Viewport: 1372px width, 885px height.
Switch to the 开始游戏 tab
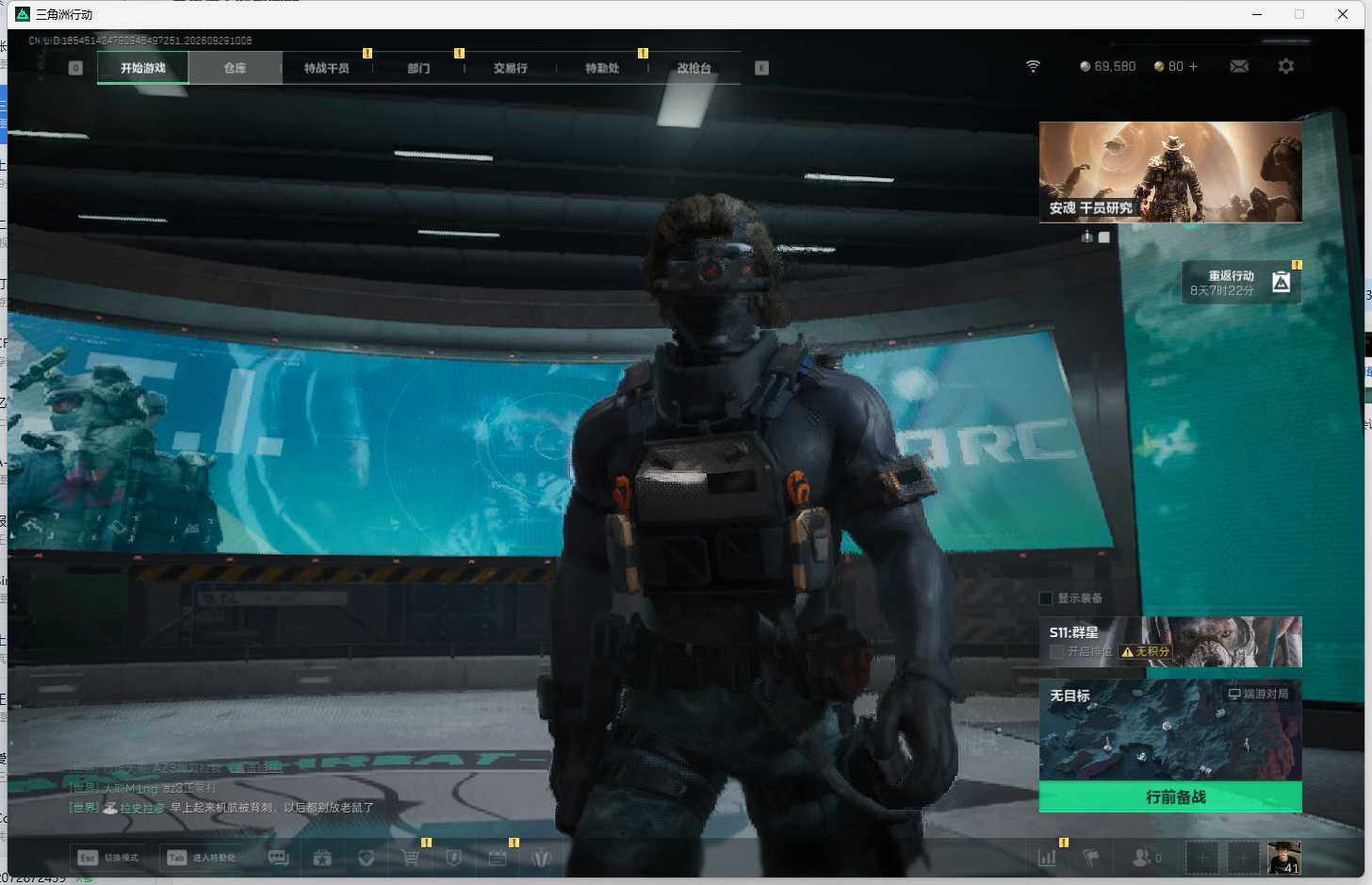pos(143,68)
